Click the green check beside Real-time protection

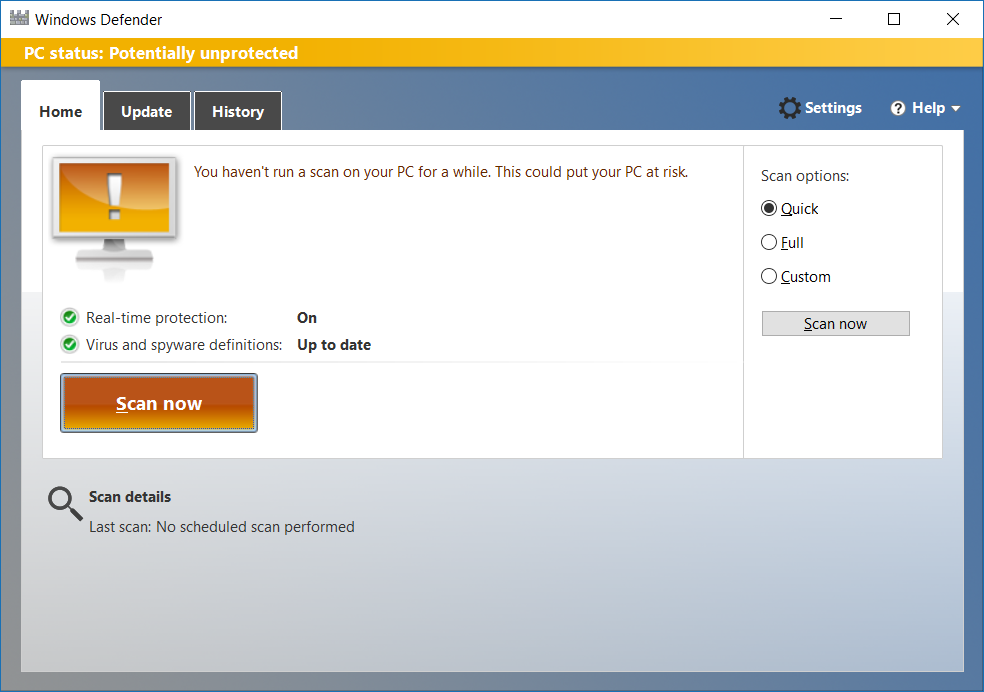70,317
